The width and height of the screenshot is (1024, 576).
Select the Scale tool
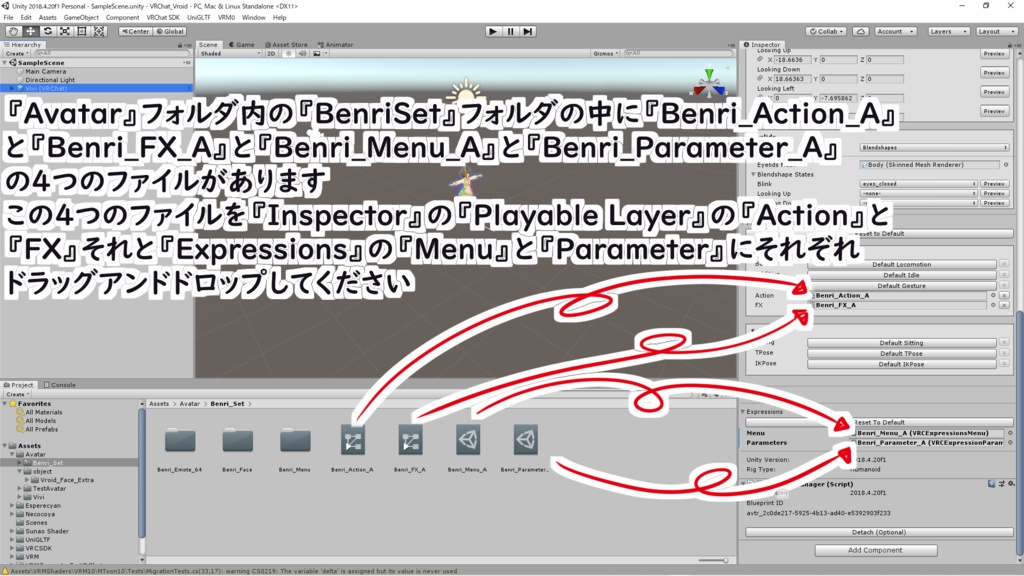coord(64,31)
